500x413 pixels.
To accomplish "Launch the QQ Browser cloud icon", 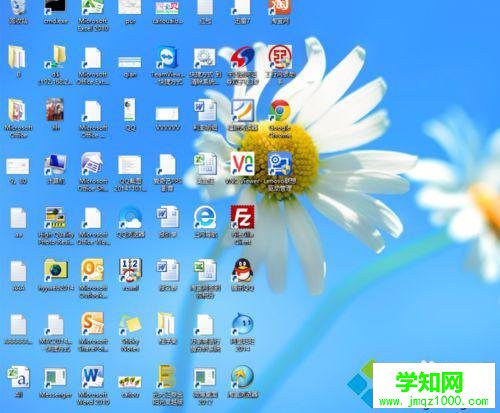I will coord(130,218).
